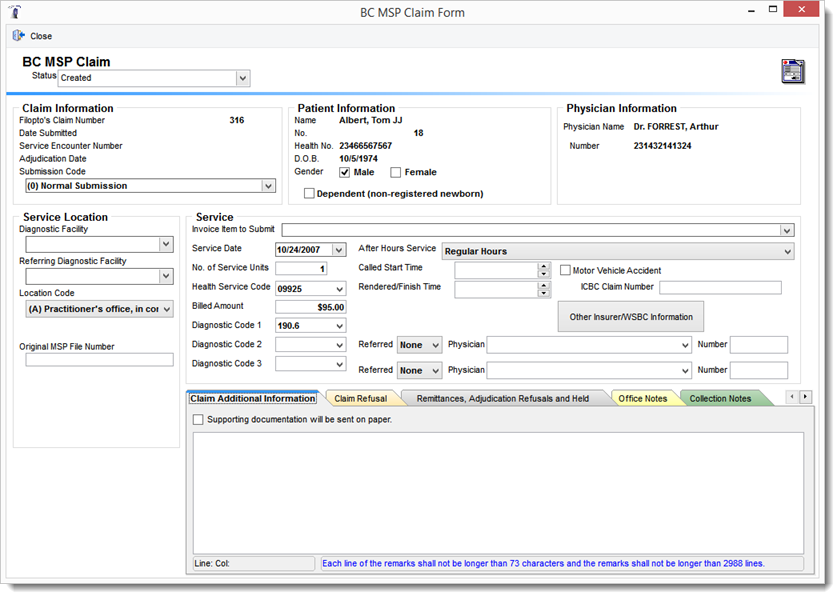Check Dependent (non-registered newborn) box
This screenshot has width=840, height=599.
coord(309,193)
